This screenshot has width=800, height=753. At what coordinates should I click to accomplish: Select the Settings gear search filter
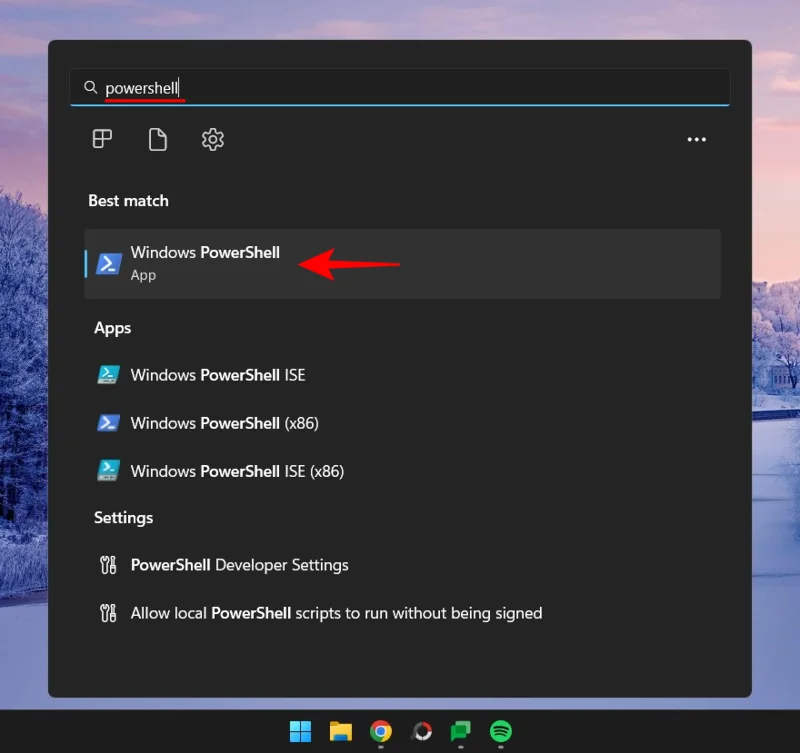pyautogui.click(x=213, y=139)
